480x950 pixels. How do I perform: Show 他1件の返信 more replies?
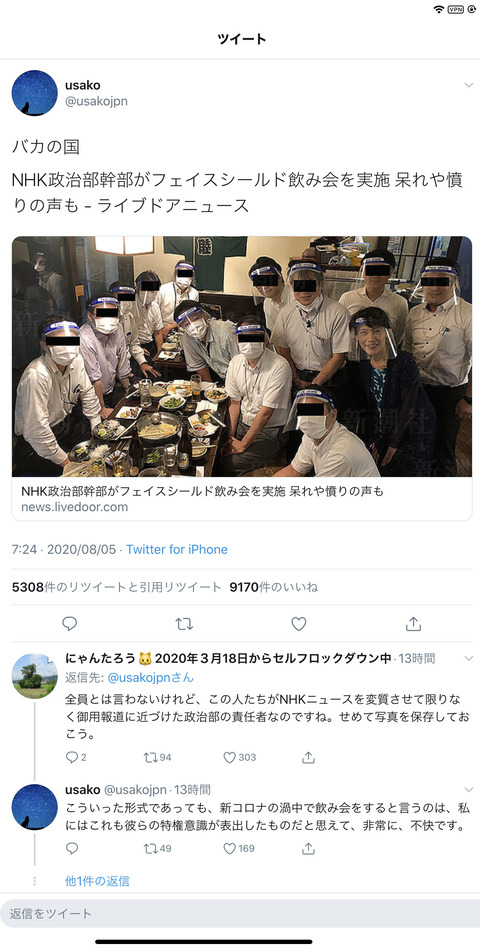(x=97, y=881)
